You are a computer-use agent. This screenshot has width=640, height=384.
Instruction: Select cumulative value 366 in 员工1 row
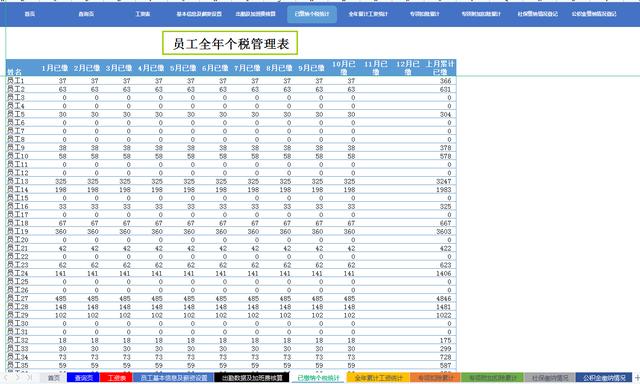tap(445, 81)
